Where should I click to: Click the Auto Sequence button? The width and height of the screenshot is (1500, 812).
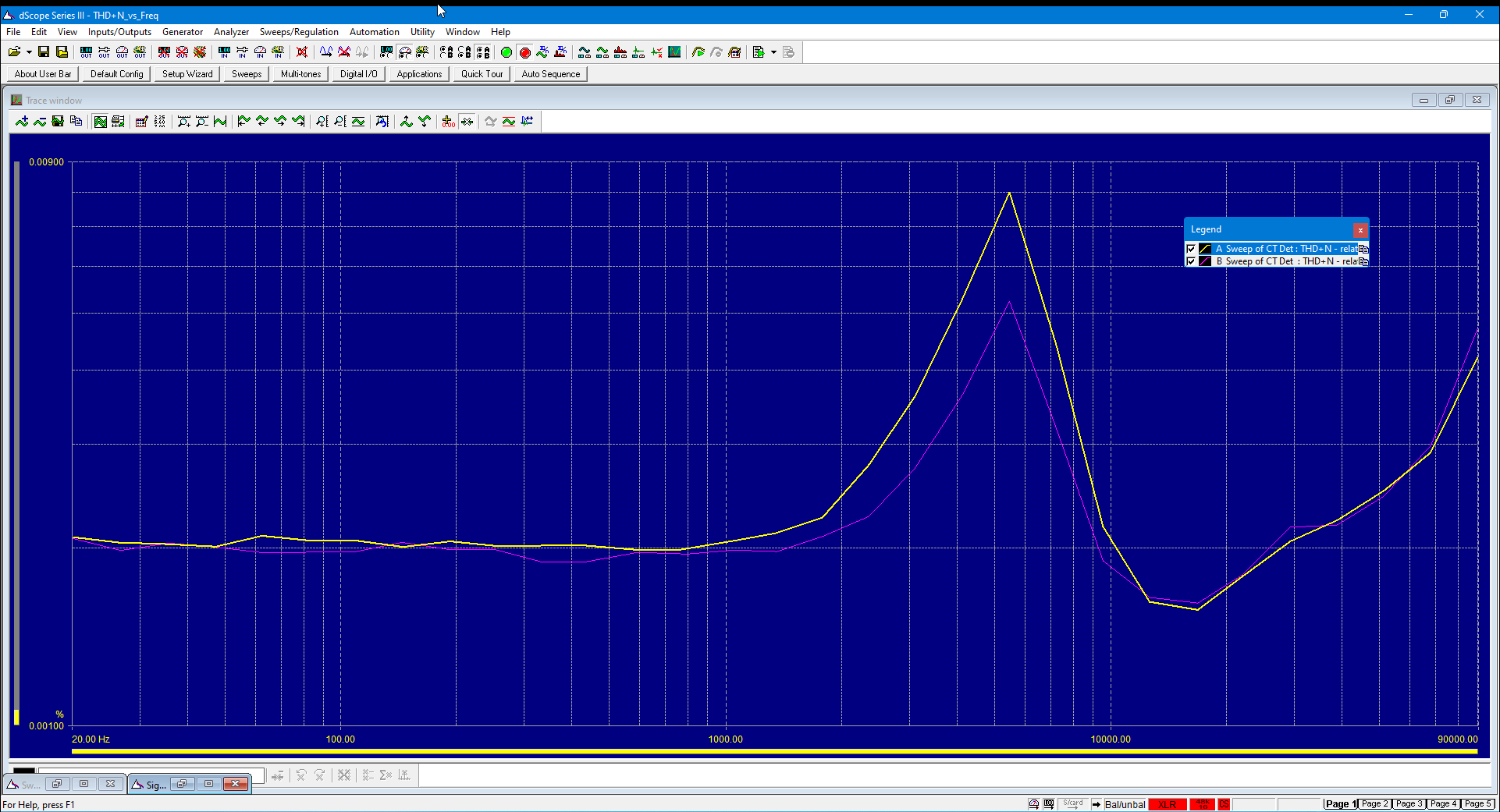(x=551, y=74)
